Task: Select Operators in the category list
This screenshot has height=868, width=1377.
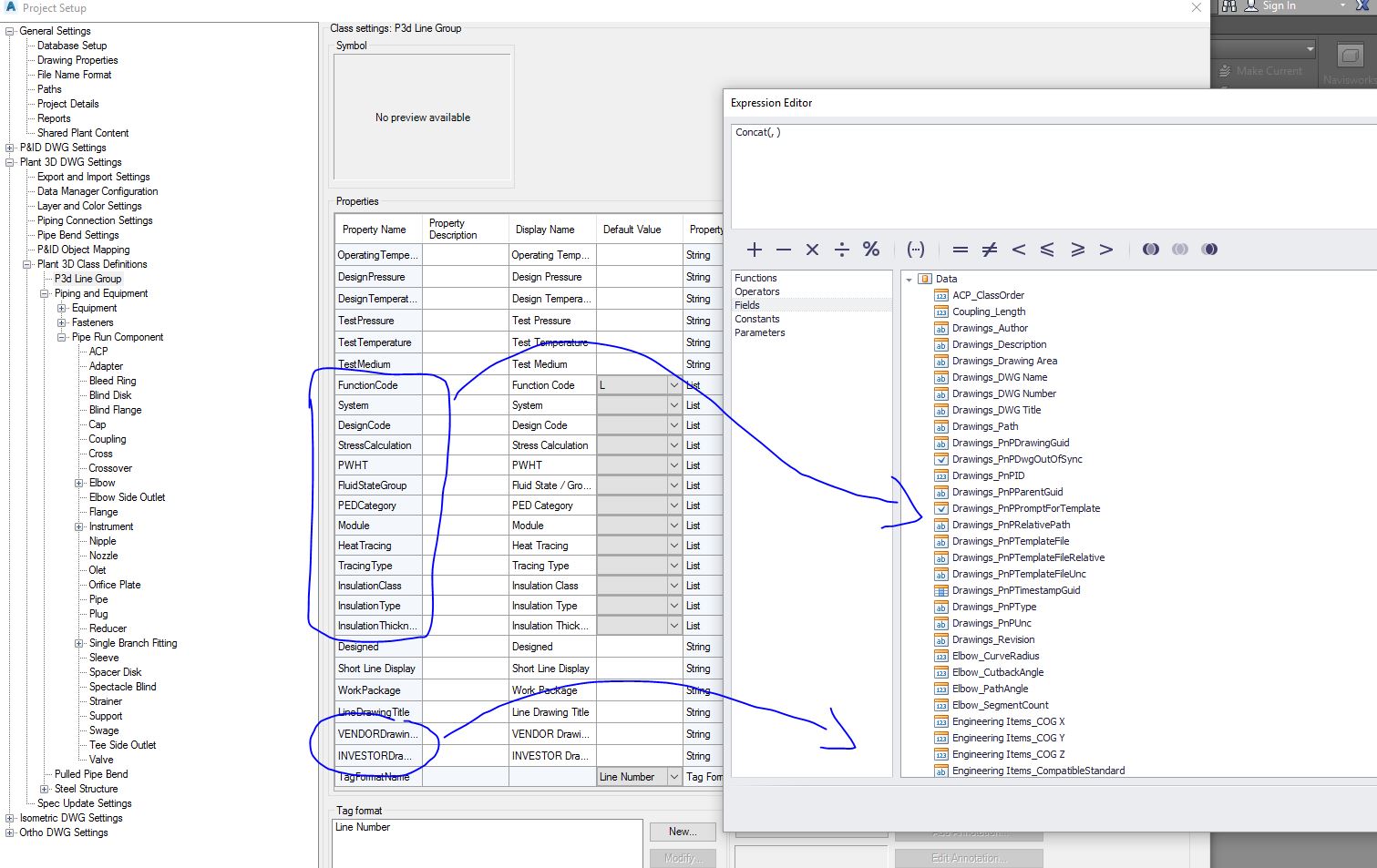Action: (x=757, y=291)
